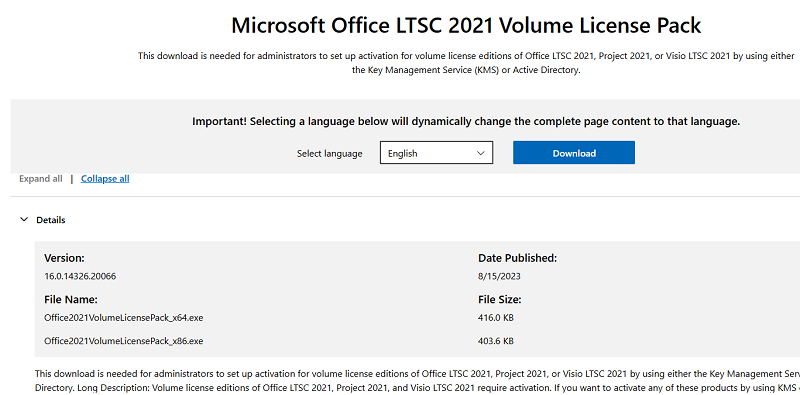Click the File Size: label
The height and width of the screenshot is (395, 800).
click(x=499, y=299)
